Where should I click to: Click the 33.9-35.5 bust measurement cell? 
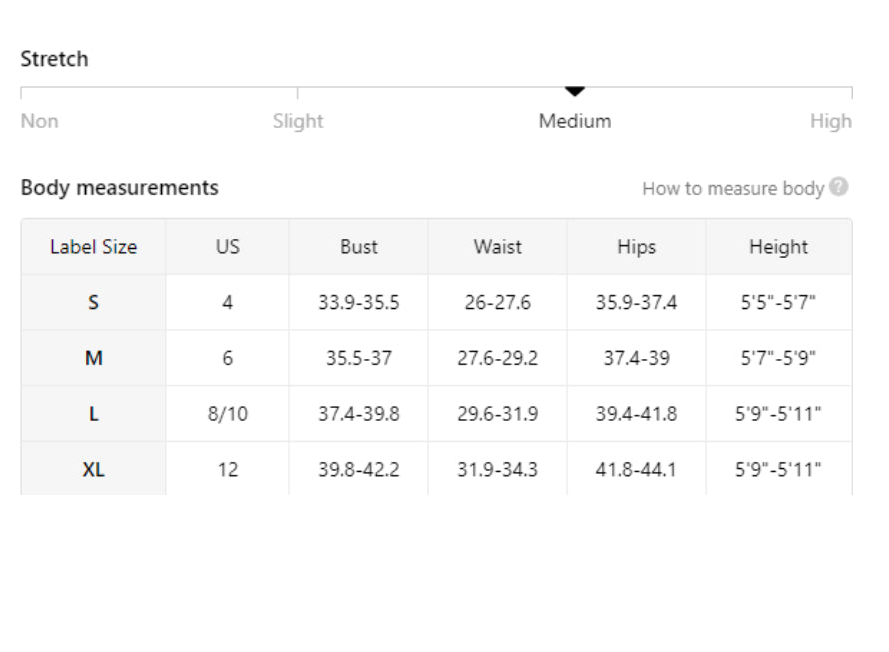[358, 302]
